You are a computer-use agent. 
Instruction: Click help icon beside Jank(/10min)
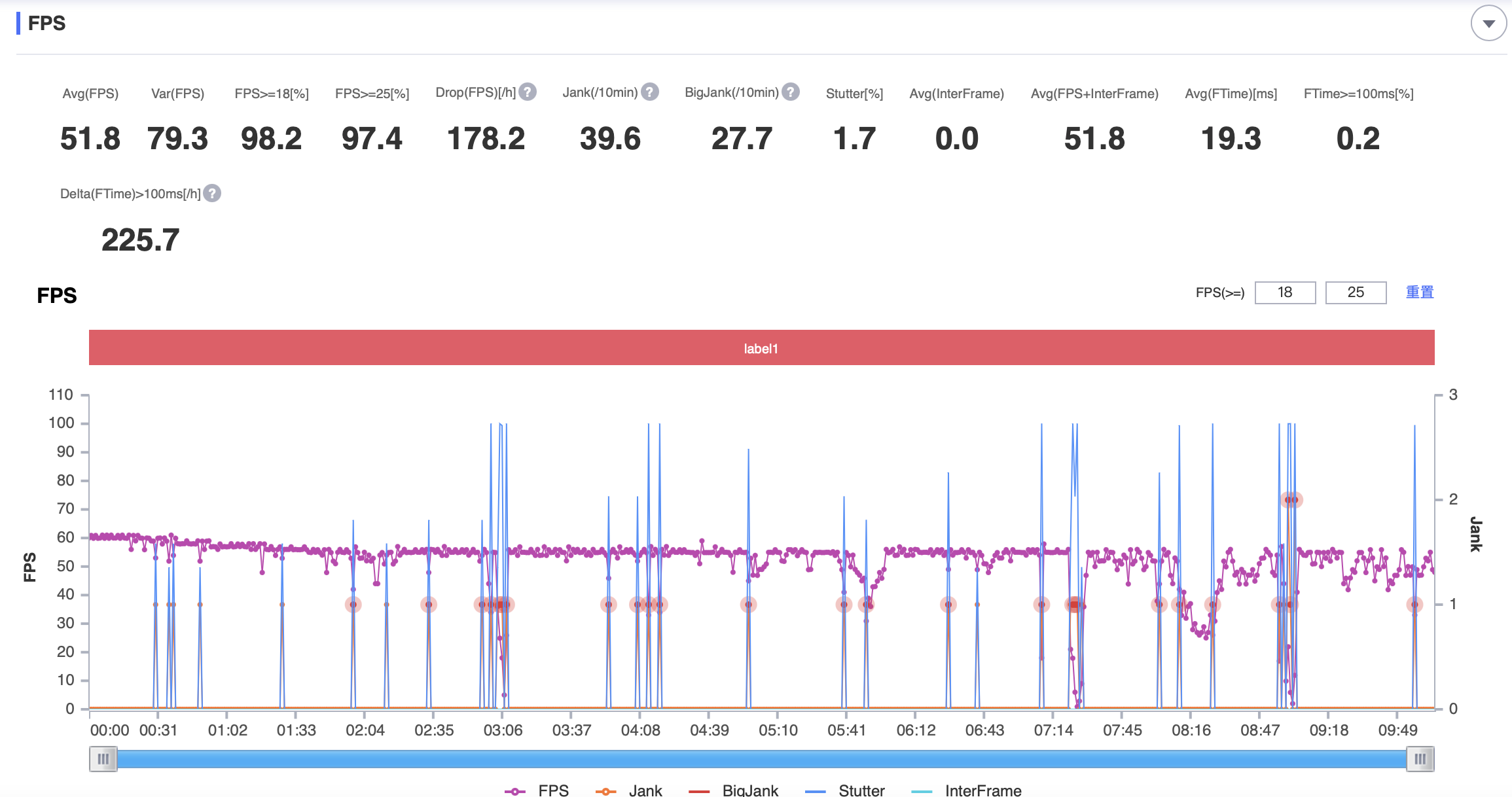[649, 92]
